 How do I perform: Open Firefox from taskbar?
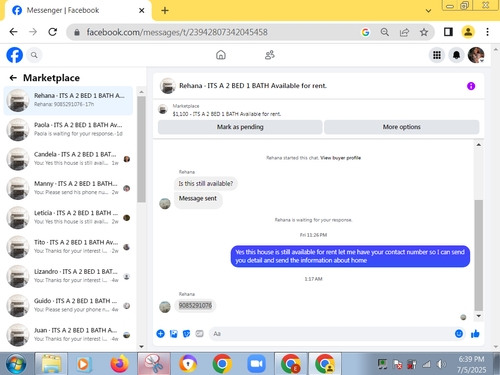119,364
